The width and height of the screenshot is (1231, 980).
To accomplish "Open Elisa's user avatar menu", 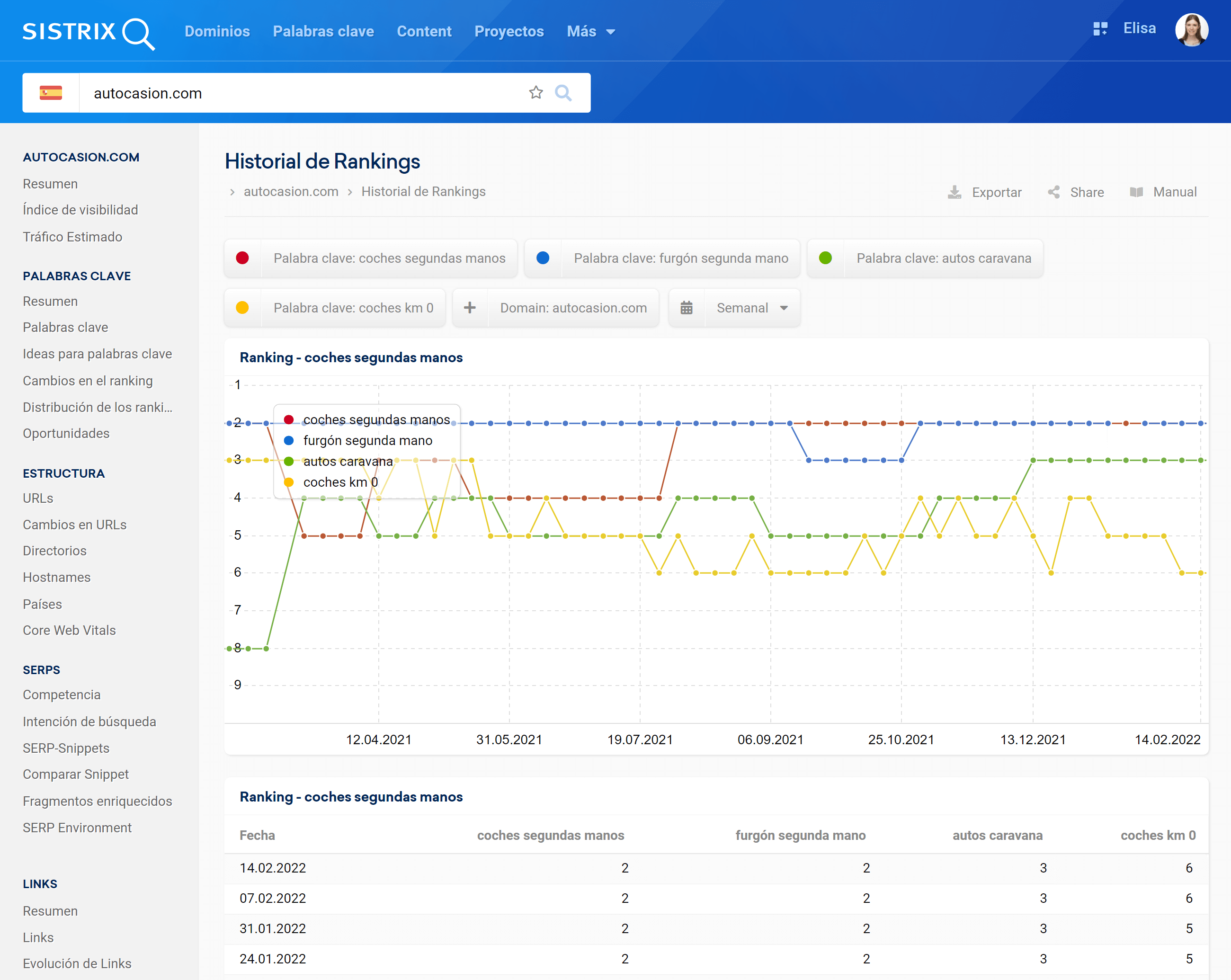I will (1191, 29).
